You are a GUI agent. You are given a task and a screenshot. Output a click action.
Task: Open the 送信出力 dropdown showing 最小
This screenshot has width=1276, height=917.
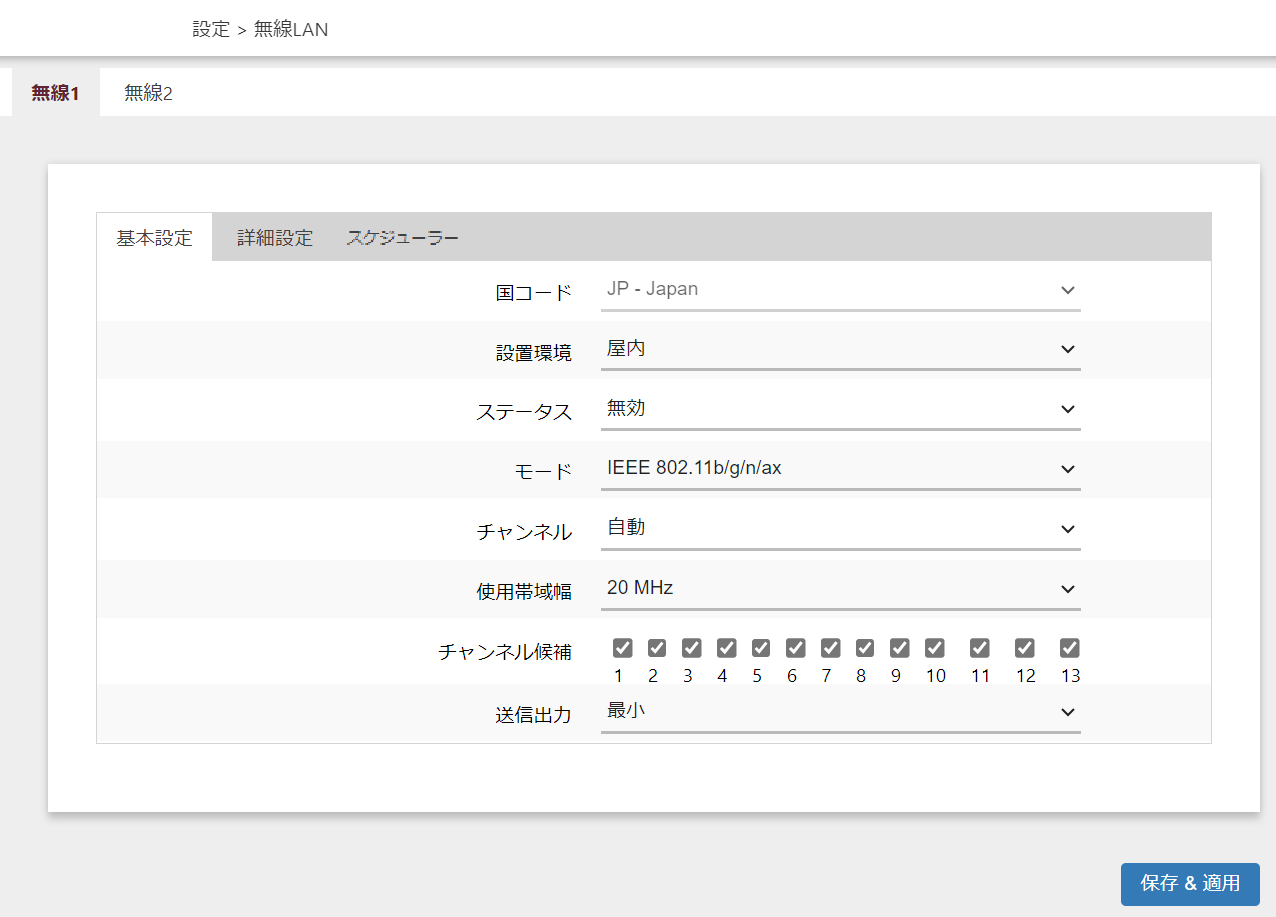pyautogui.click(x=841, y=712)
